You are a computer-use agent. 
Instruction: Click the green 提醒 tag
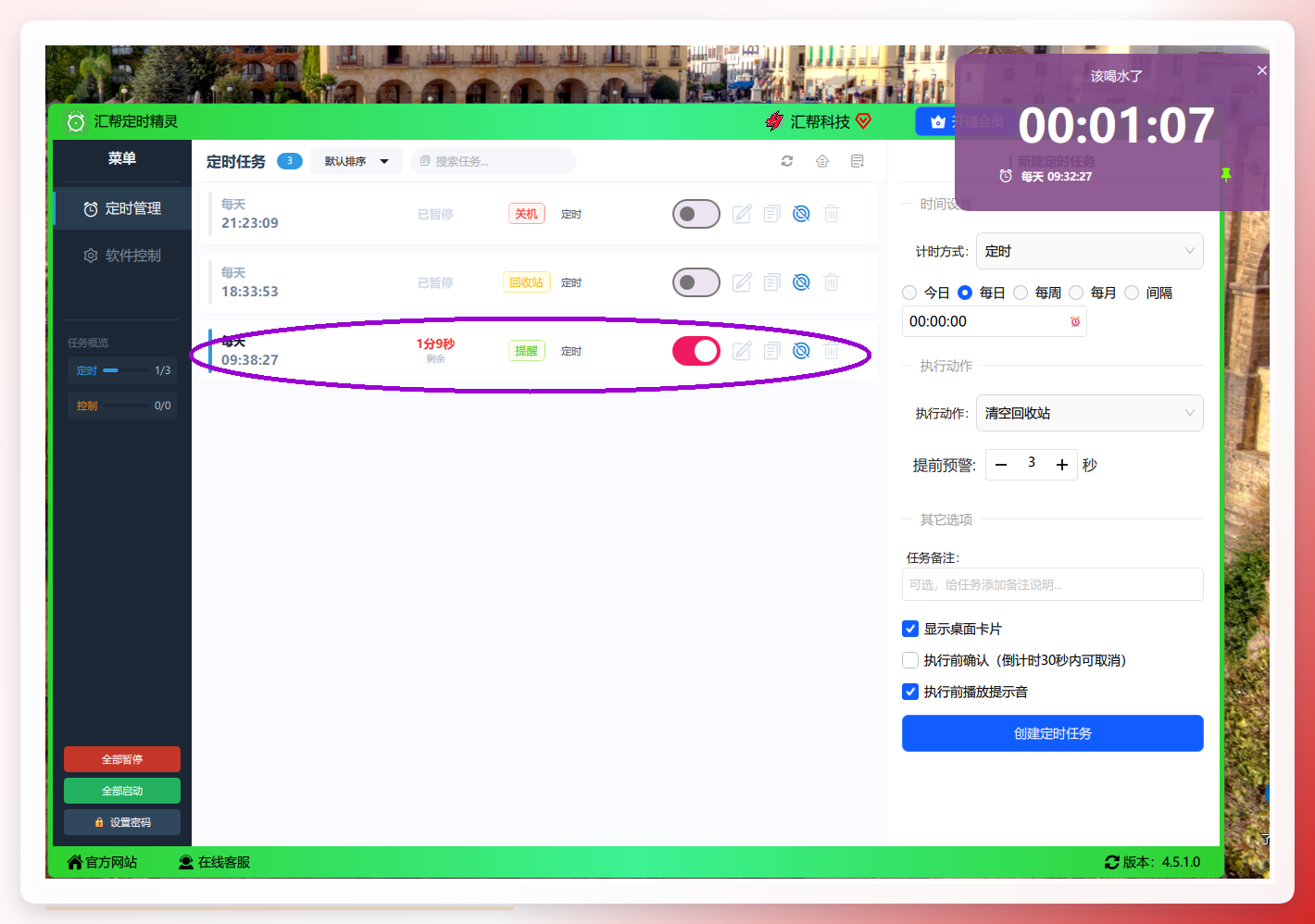pos(526,351)
